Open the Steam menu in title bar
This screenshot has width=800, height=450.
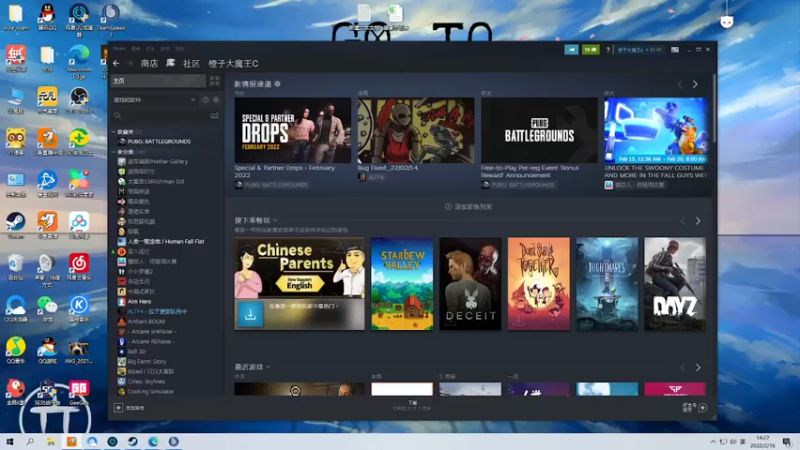(119, 48)
